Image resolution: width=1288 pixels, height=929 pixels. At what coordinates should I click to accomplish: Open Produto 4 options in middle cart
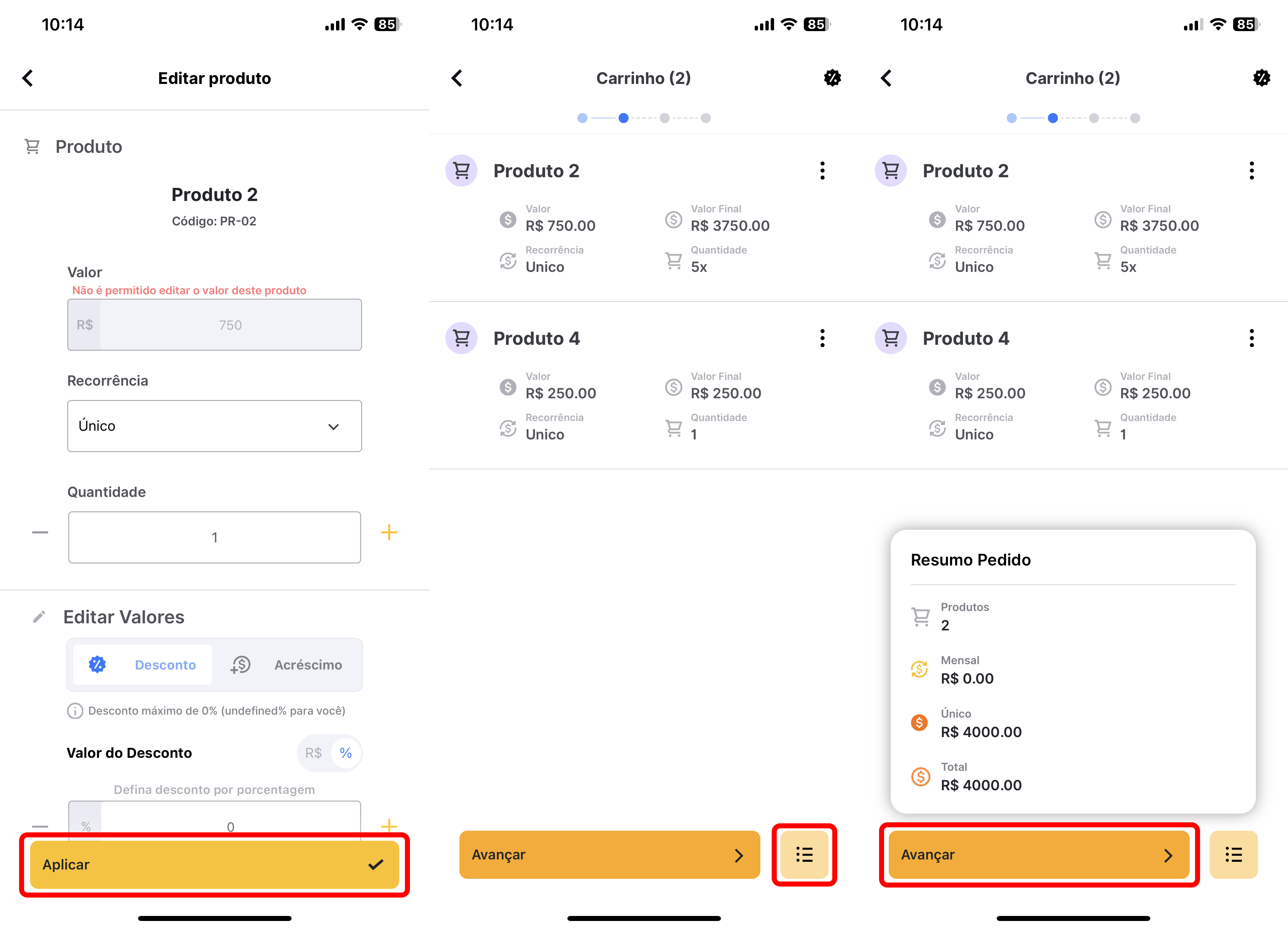pos(822,338)
